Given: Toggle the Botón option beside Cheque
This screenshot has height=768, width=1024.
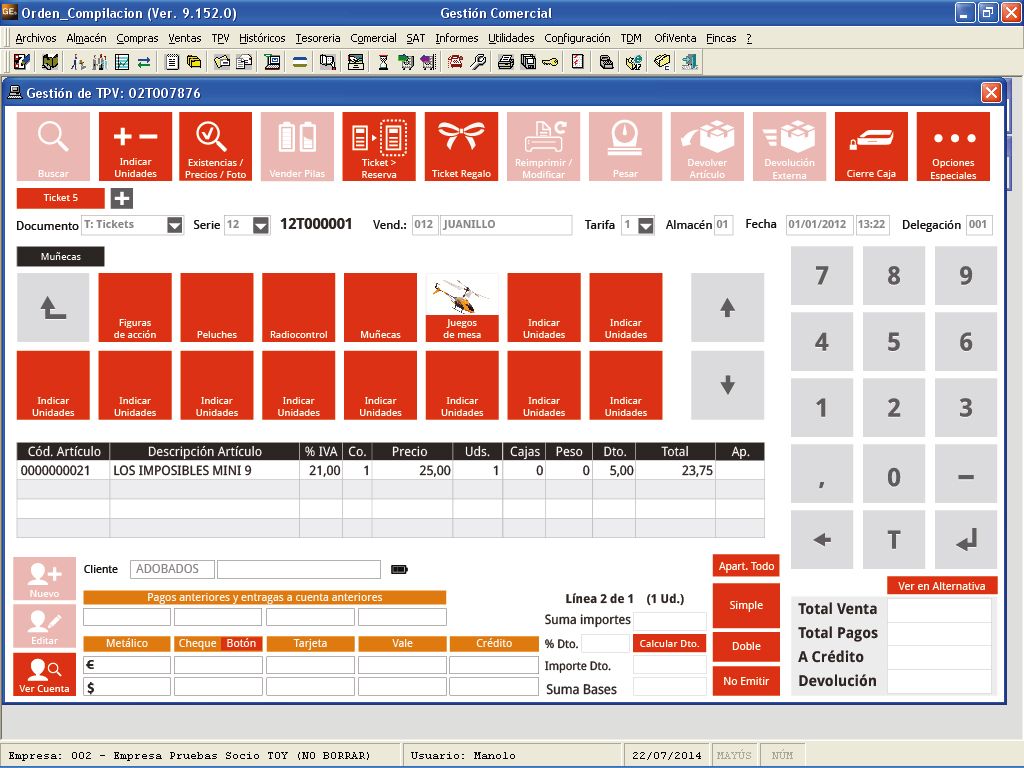Looking at the screenshot, I should [242, 644].
